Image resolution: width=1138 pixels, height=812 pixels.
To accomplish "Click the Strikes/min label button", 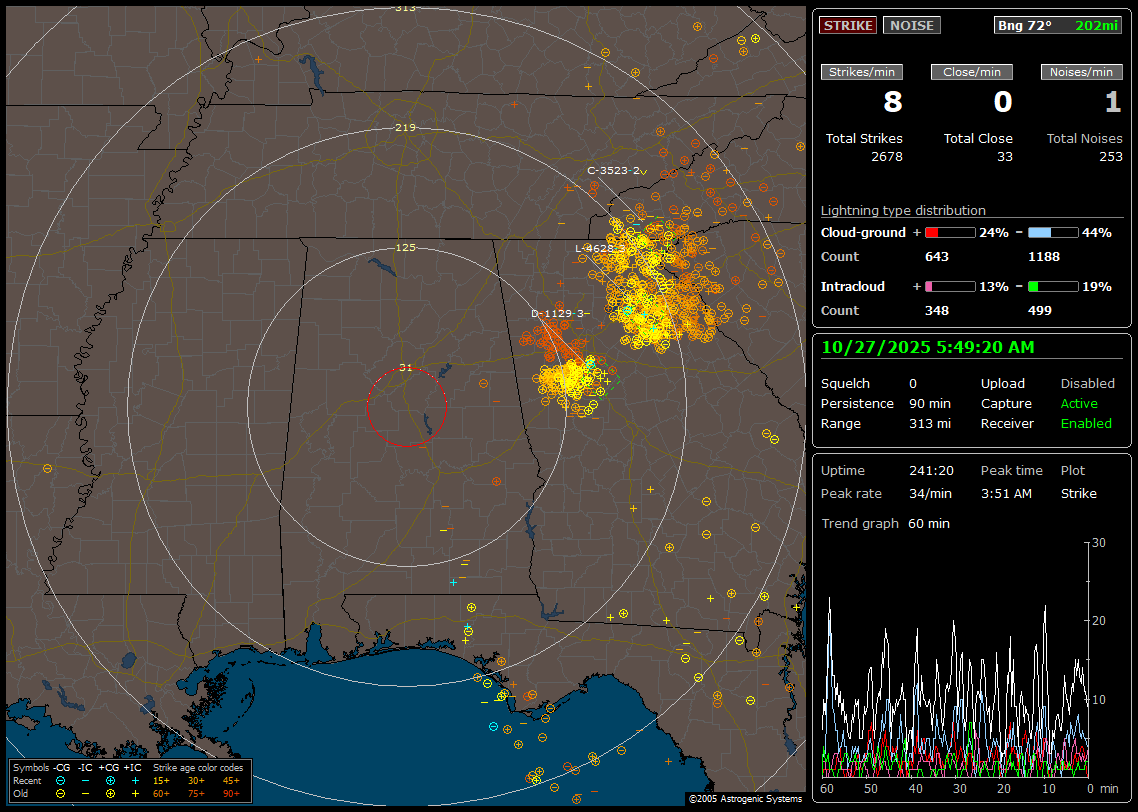I will [x=862, y=72].
